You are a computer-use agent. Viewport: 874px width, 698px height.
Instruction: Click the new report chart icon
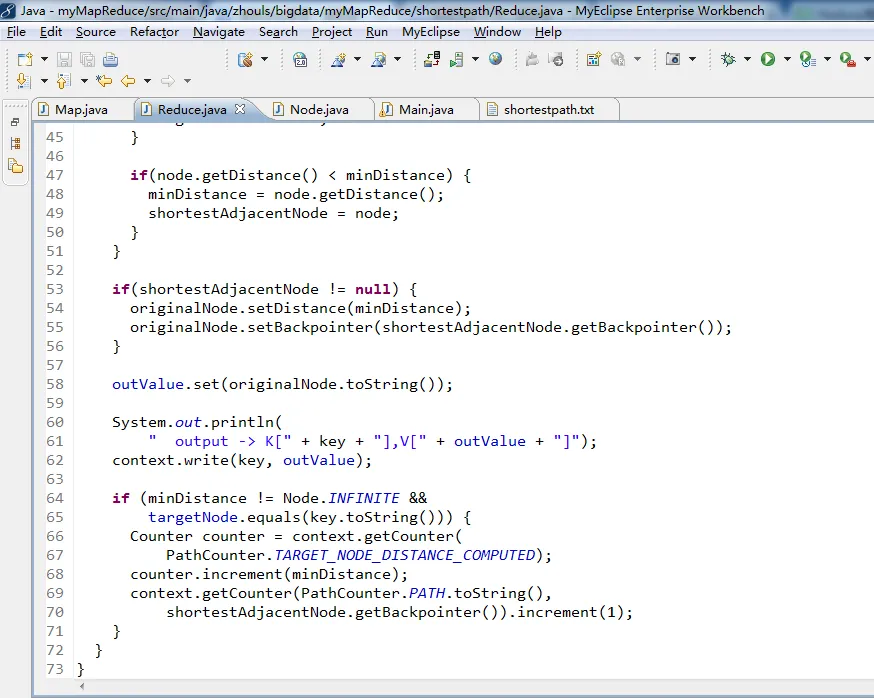(x=594, y=59)
